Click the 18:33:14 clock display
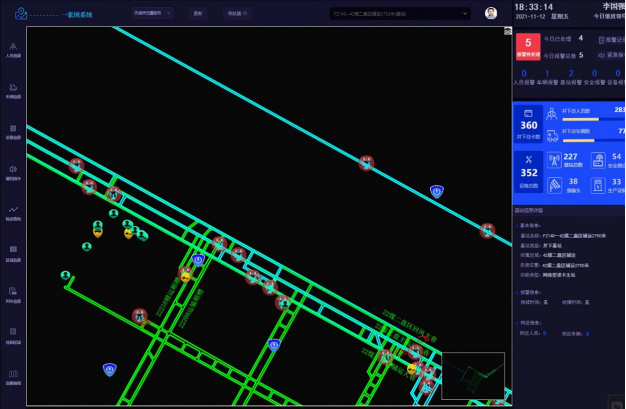The height and width of the screenshot is (409, 626). (x=534, y=7)
